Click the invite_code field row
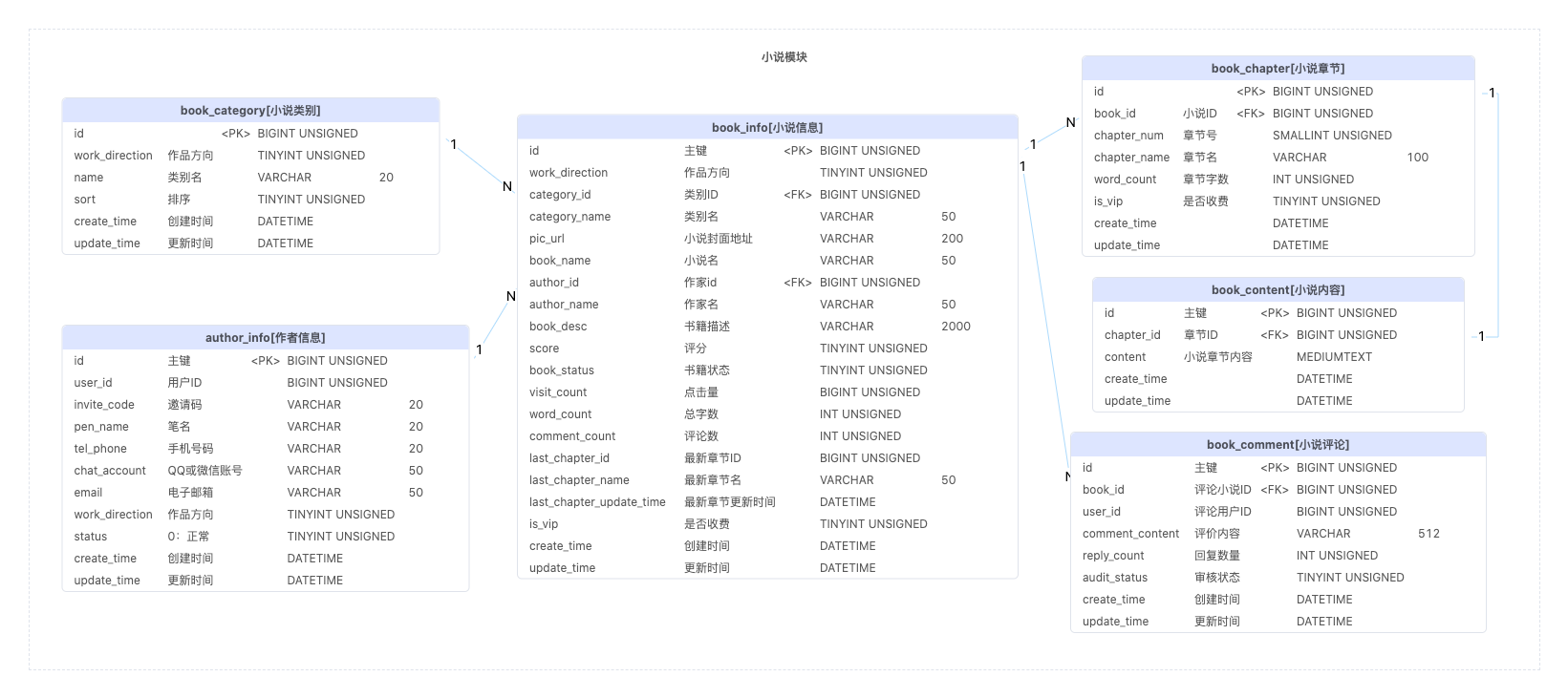The height and width of the screenshot is (698, 1568). point(266,405)
